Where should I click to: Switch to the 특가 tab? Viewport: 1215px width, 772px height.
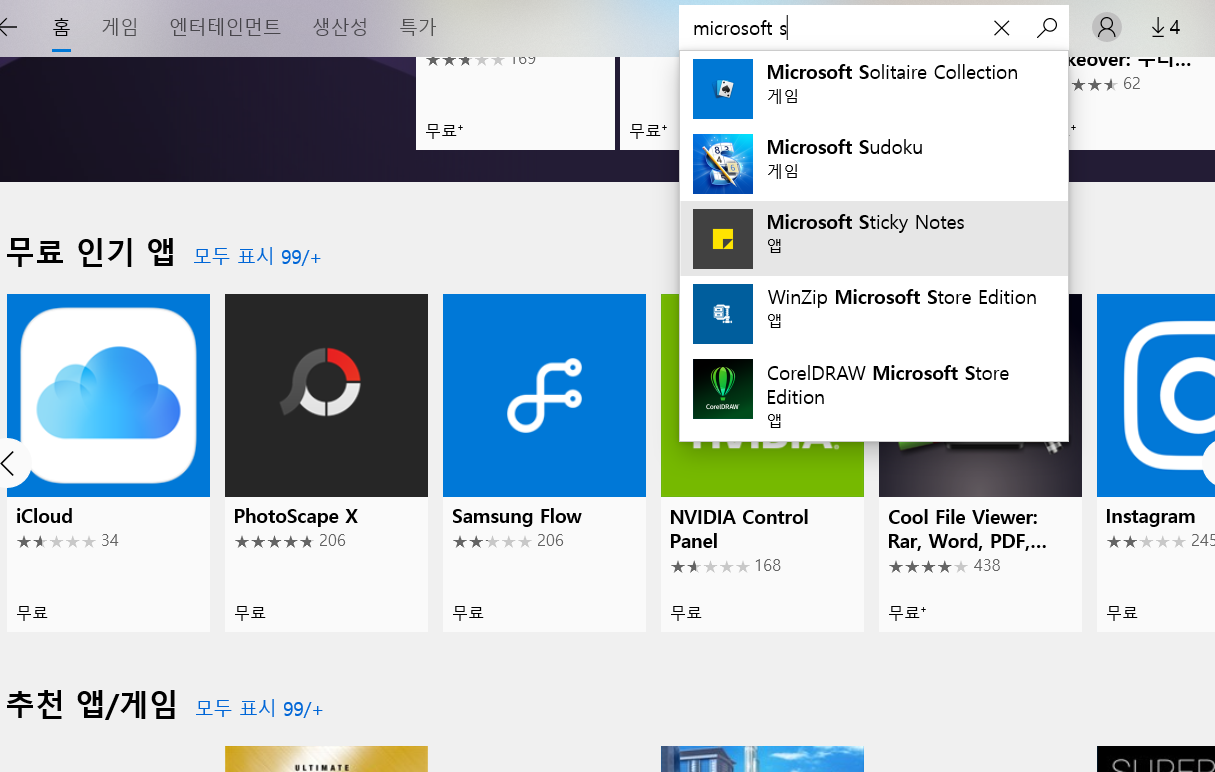418,27
